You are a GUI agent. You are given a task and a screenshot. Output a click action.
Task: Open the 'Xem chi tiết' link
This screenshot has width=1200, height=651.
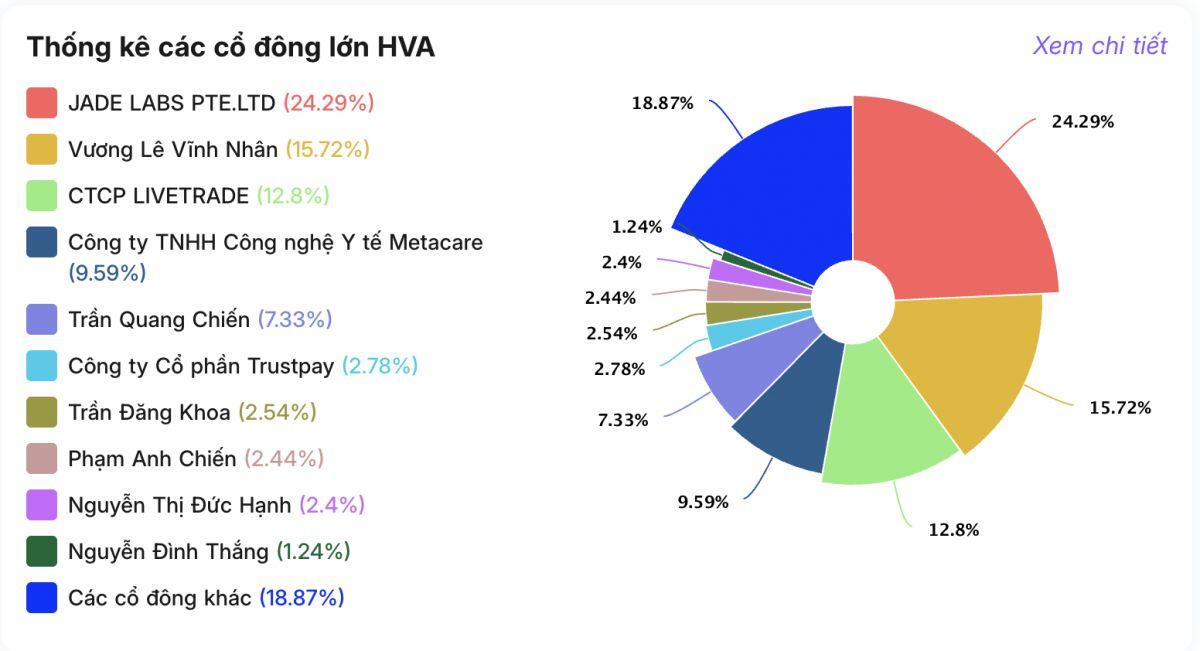point(1099,45)
